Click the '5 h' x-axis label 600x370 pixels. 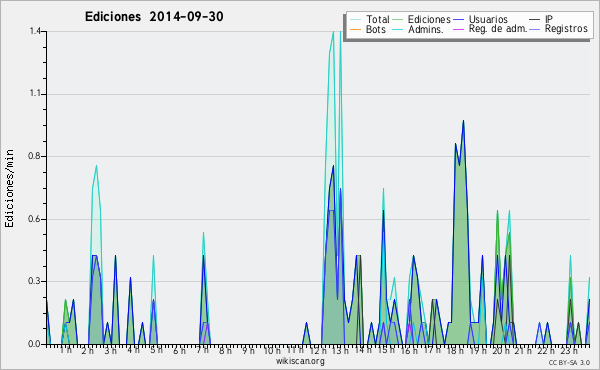tap(157, 350)
